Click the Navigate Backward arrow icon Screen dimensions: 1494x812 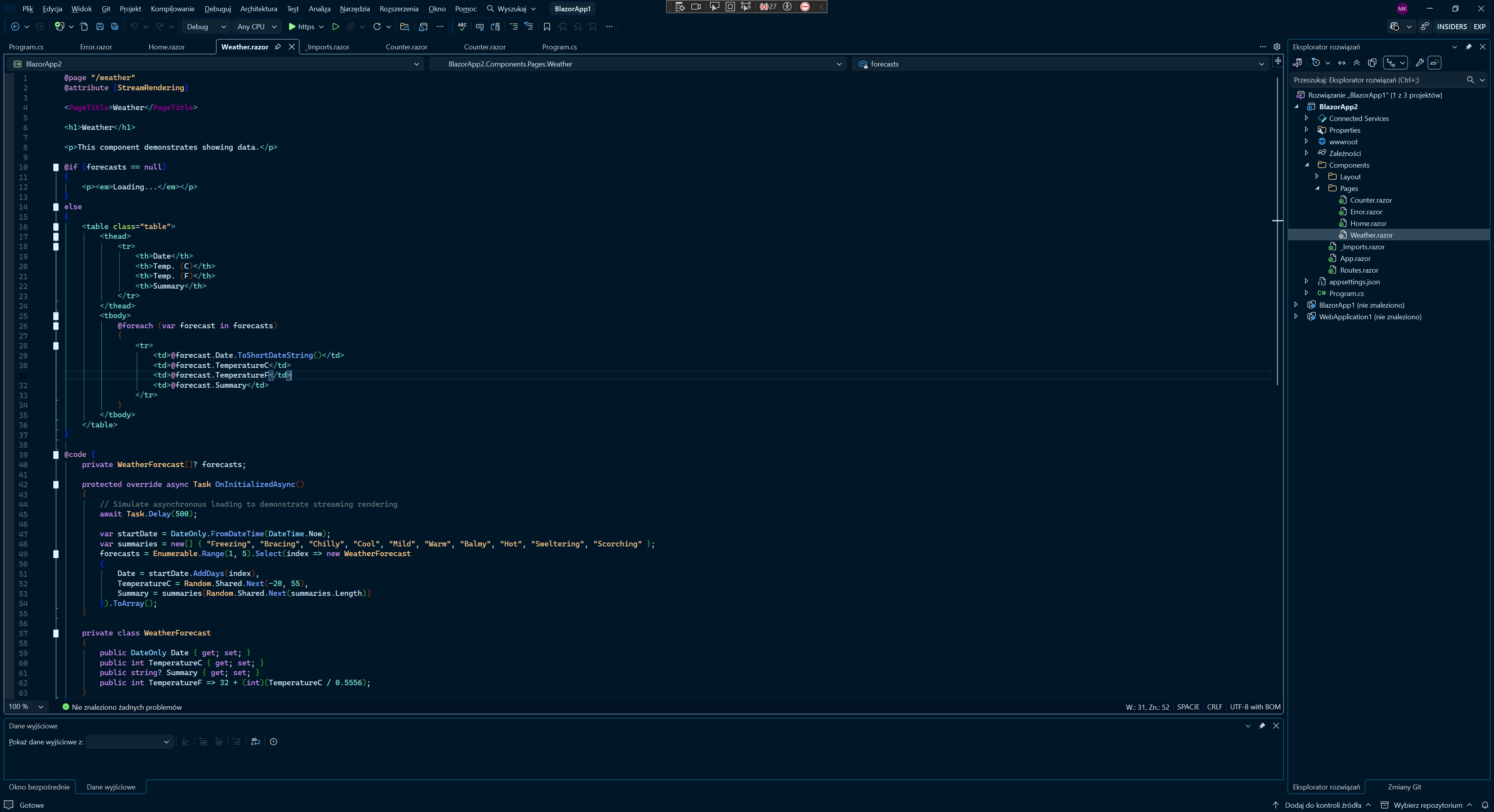tap(15, 27)
